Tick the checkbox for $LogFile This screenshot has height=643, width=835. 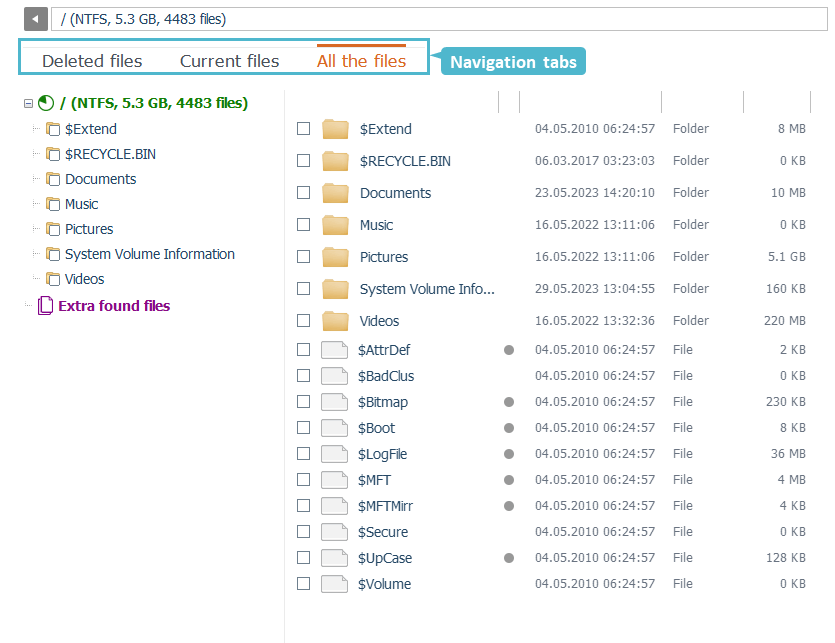(x=303, y=453)
